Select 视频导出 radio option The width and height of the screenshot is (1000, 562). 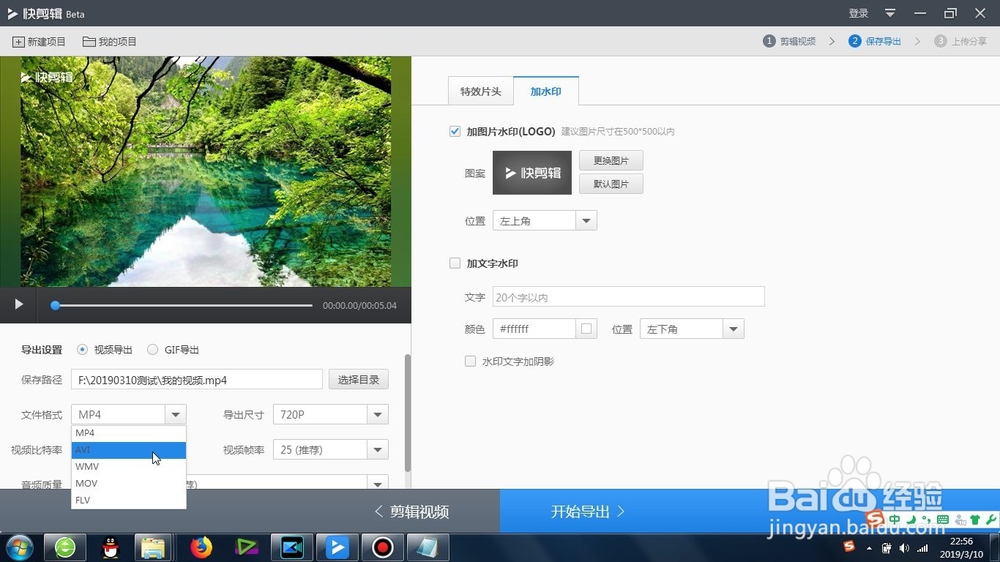pyautogui.click(x=82, y=350)
